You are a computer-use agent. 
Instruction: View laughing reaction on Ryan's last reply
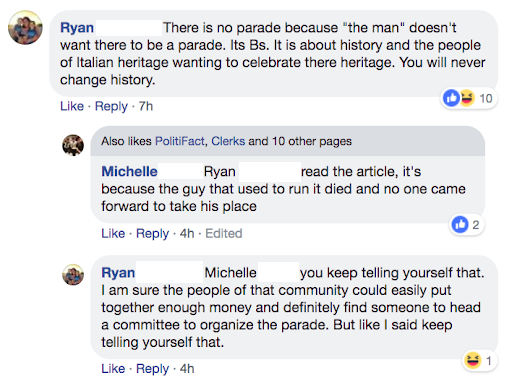click(x=473, y=361)
